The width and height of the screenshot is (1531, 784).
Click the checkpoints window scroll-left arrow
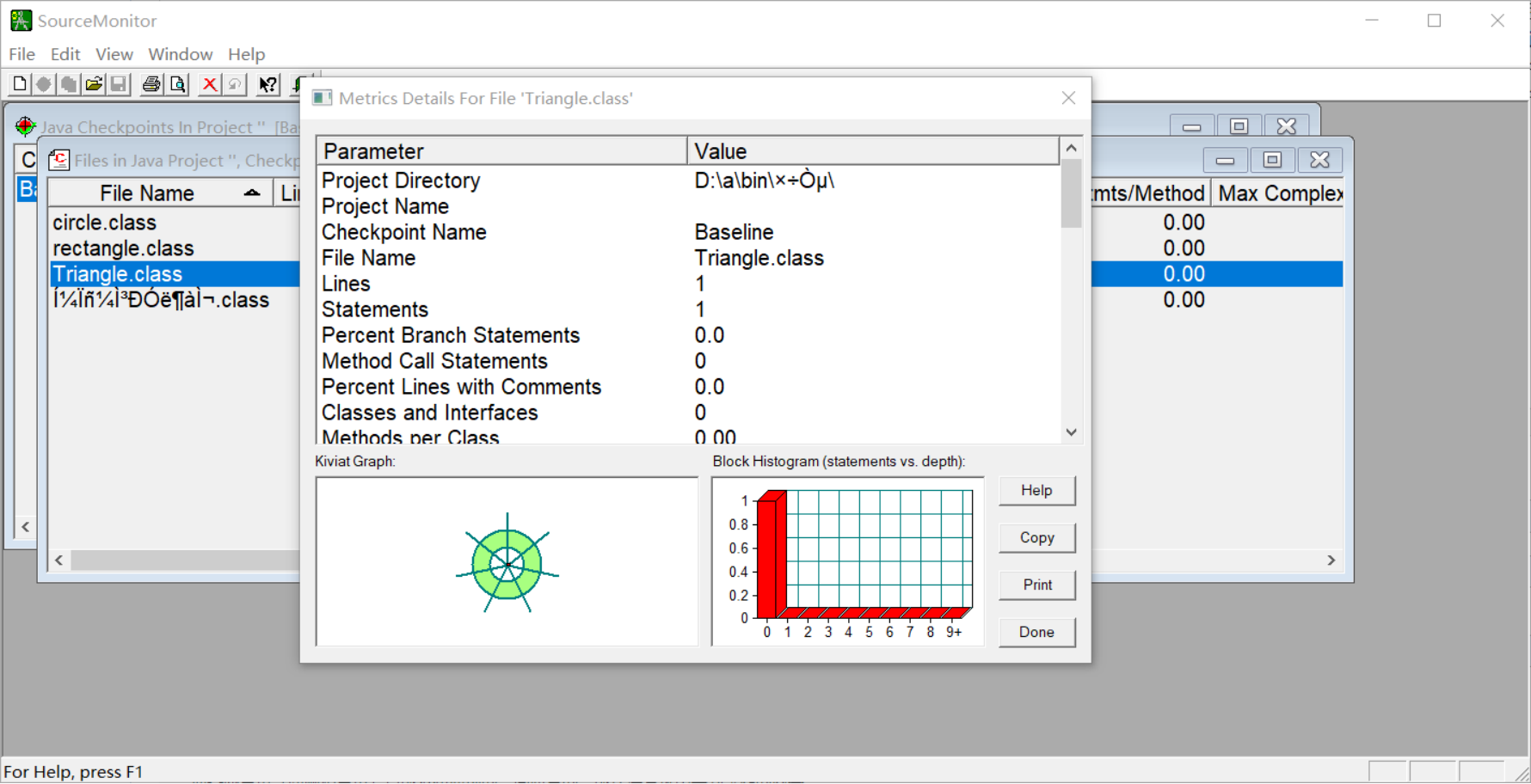(25, 527)
